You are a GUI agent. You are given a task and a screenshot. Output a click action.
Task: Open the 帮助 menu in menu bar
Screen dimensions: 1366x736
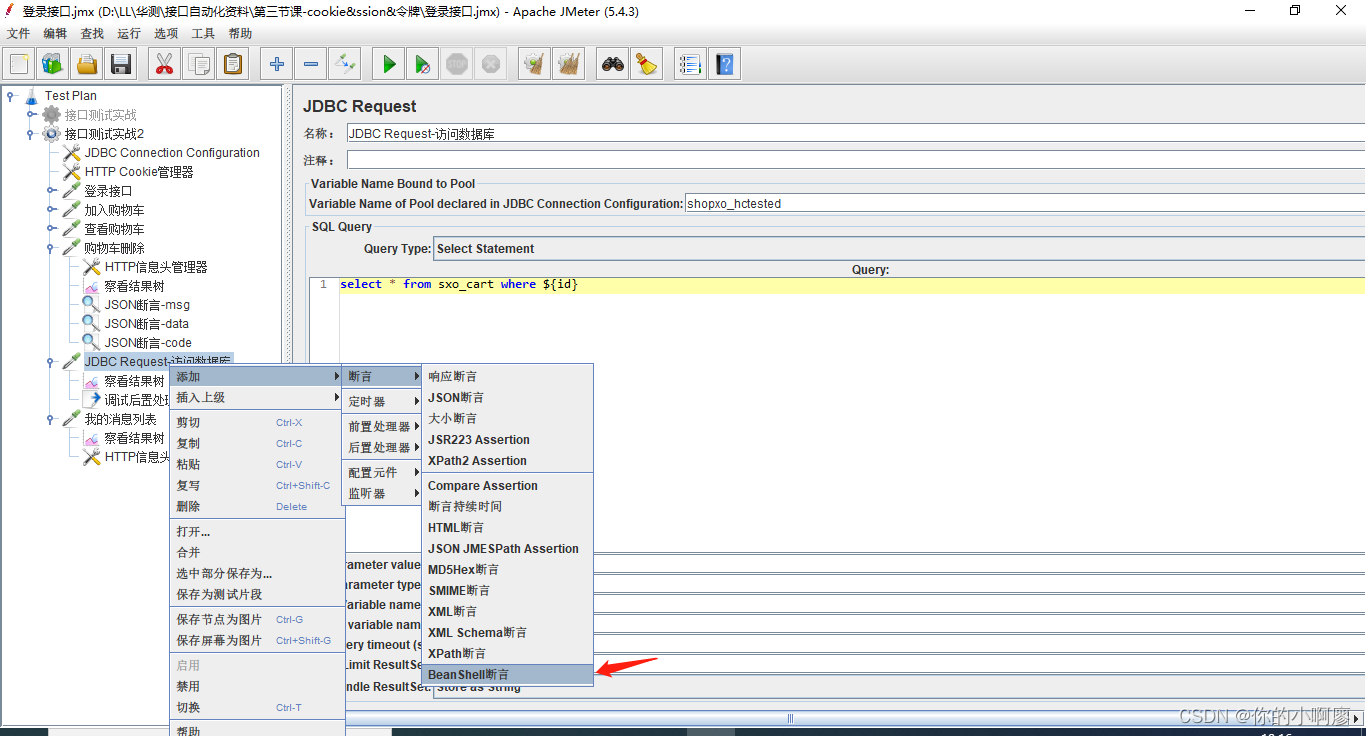(x=240, y=33)
